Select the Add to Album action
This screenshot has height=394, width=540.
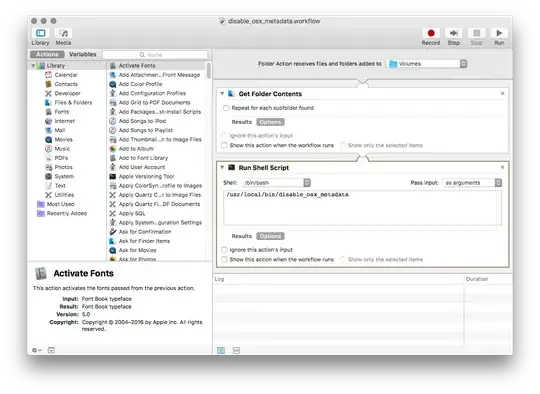[x=157, y=149]
